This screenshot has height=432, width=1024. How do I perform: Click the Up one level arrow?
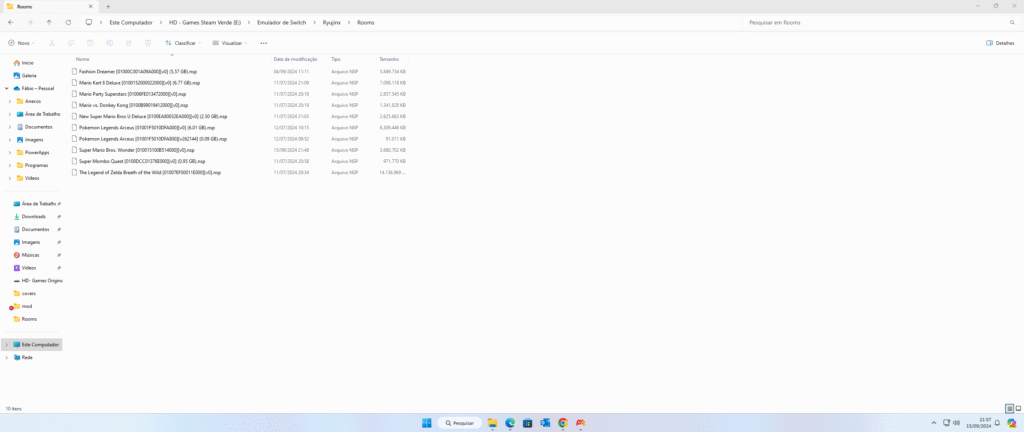(x=49, y=22)
